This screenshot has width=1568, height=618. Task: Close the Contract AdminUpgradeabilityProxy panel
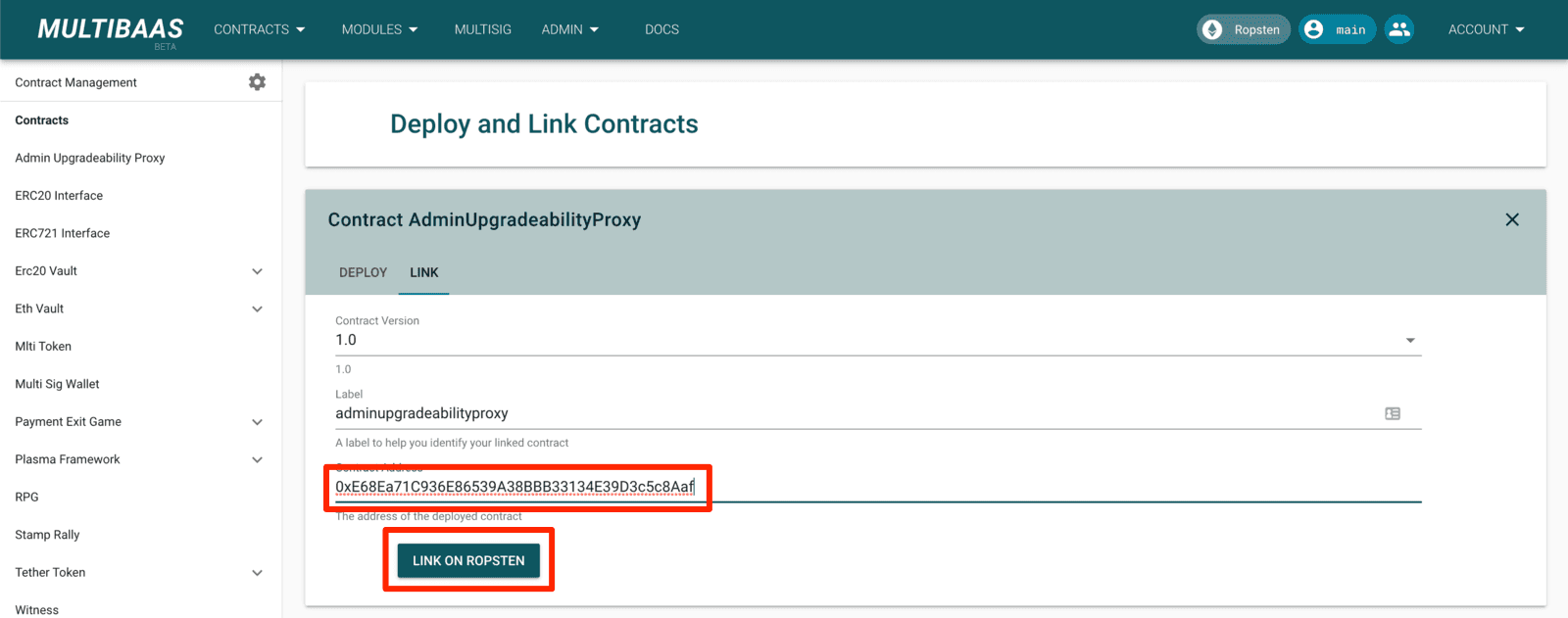(x=1512, y=219)
